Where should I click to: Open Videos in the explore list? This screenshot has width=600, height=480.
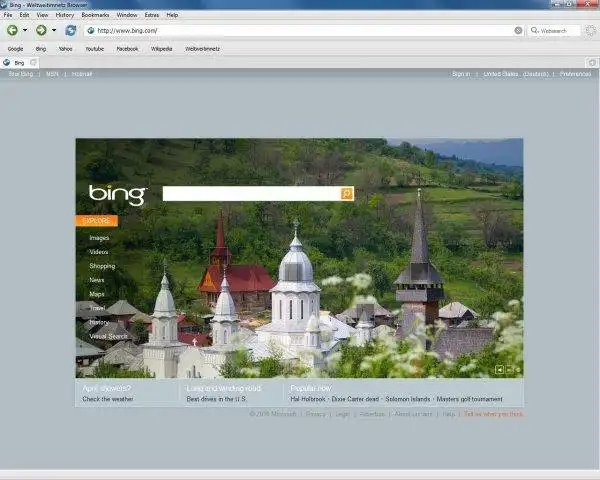[99, 252]
